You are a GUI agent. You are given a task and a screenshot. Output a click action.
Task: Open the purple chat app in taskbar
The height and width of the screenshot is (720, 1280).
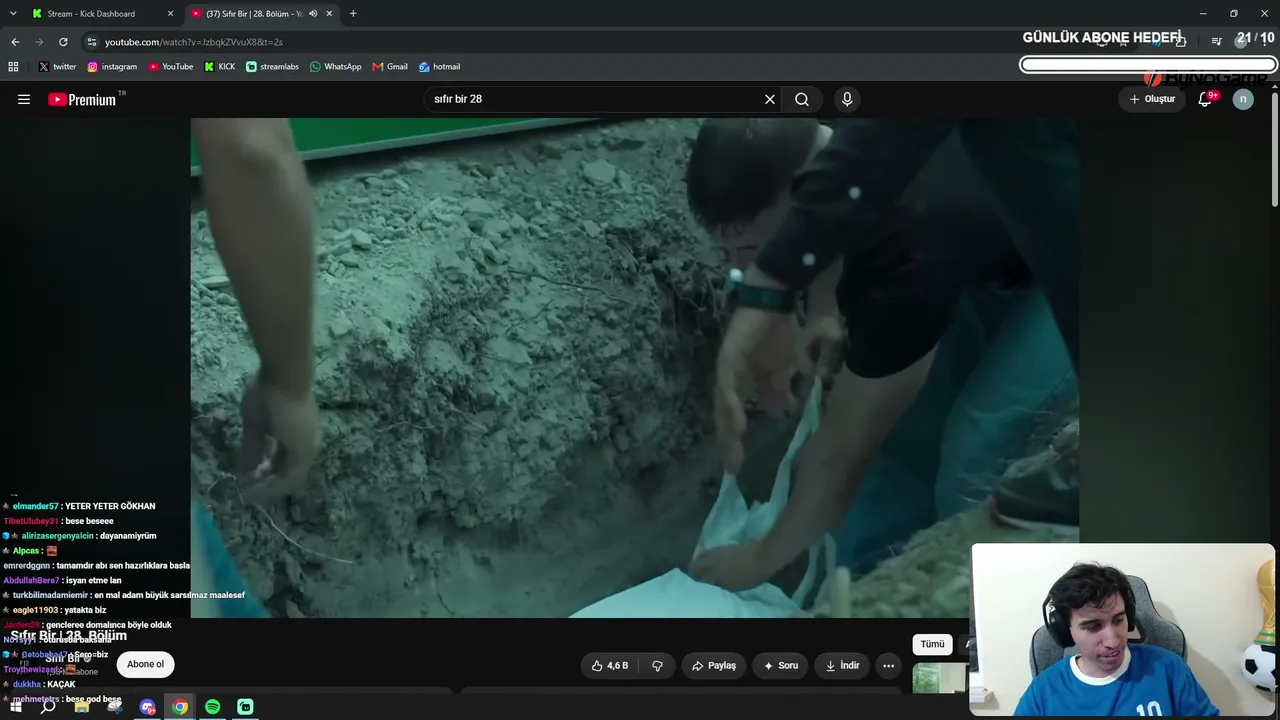(x=148, y=707)
